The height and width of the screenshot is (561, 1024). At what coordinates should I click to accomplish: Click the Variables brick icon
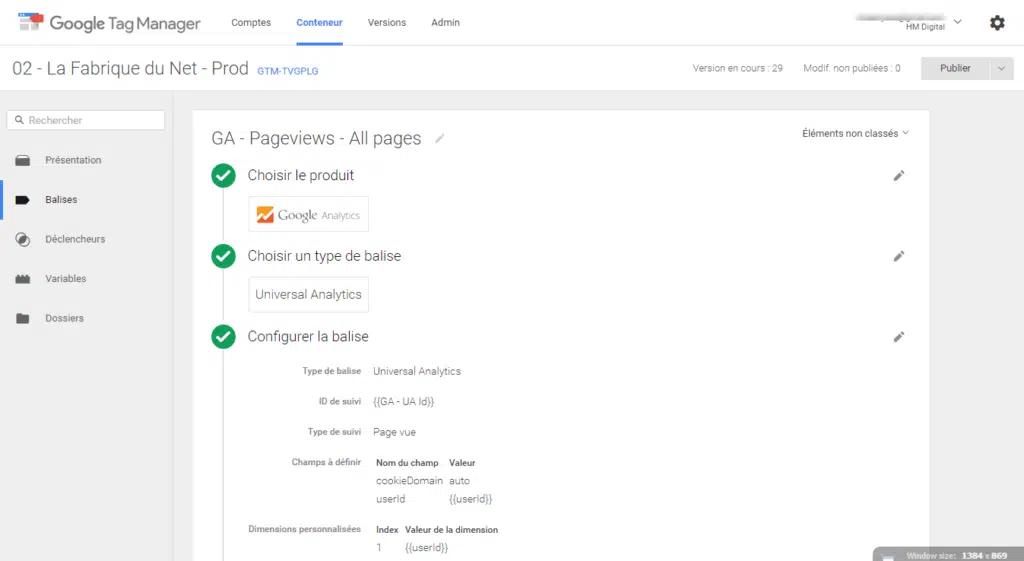click(23, 279)
